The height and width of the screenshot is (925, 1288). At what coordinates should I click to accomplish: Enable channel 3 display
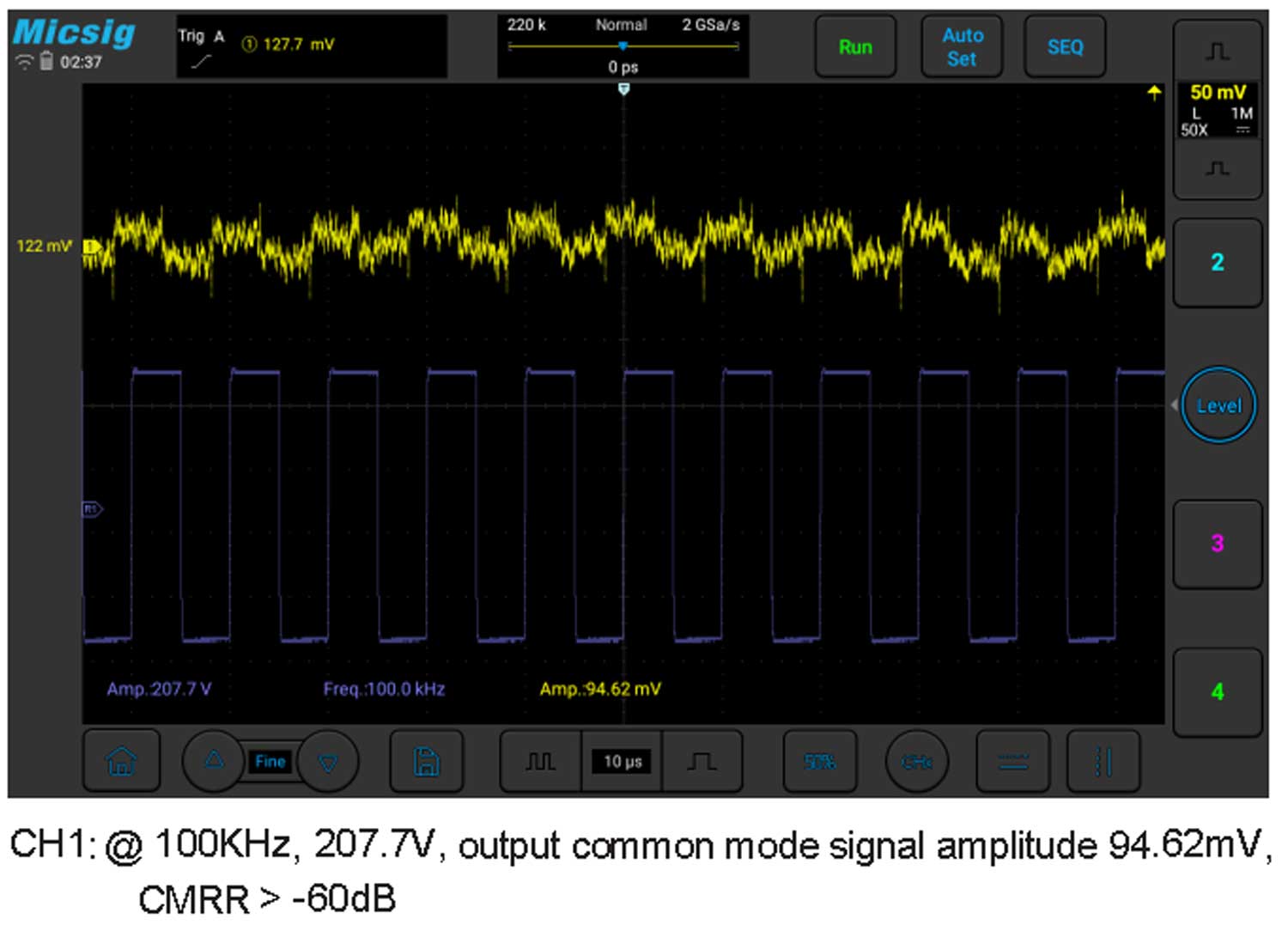tap(1217, 544)
